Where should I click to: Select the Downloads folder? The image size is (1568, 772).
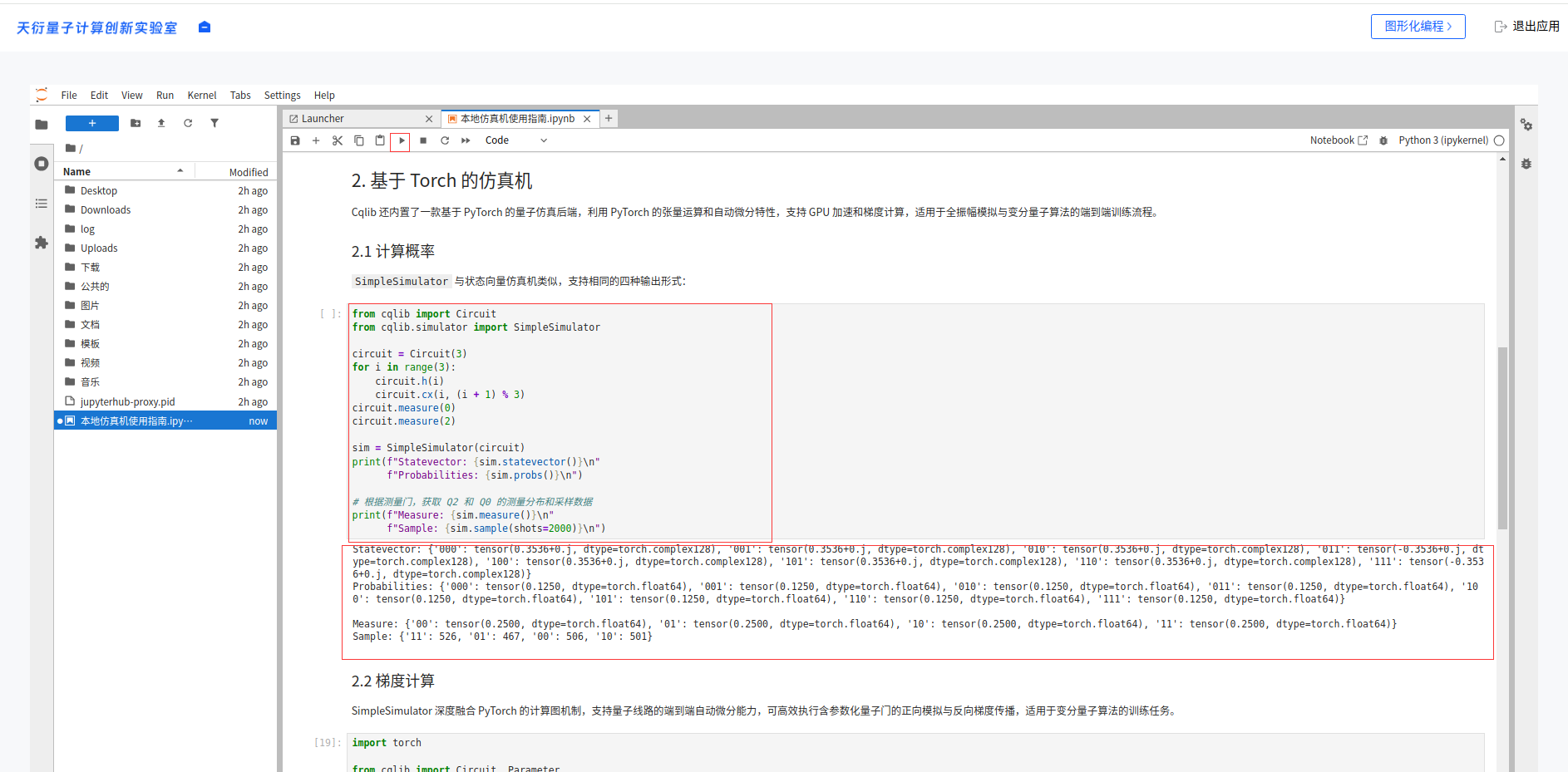[165, 210]
